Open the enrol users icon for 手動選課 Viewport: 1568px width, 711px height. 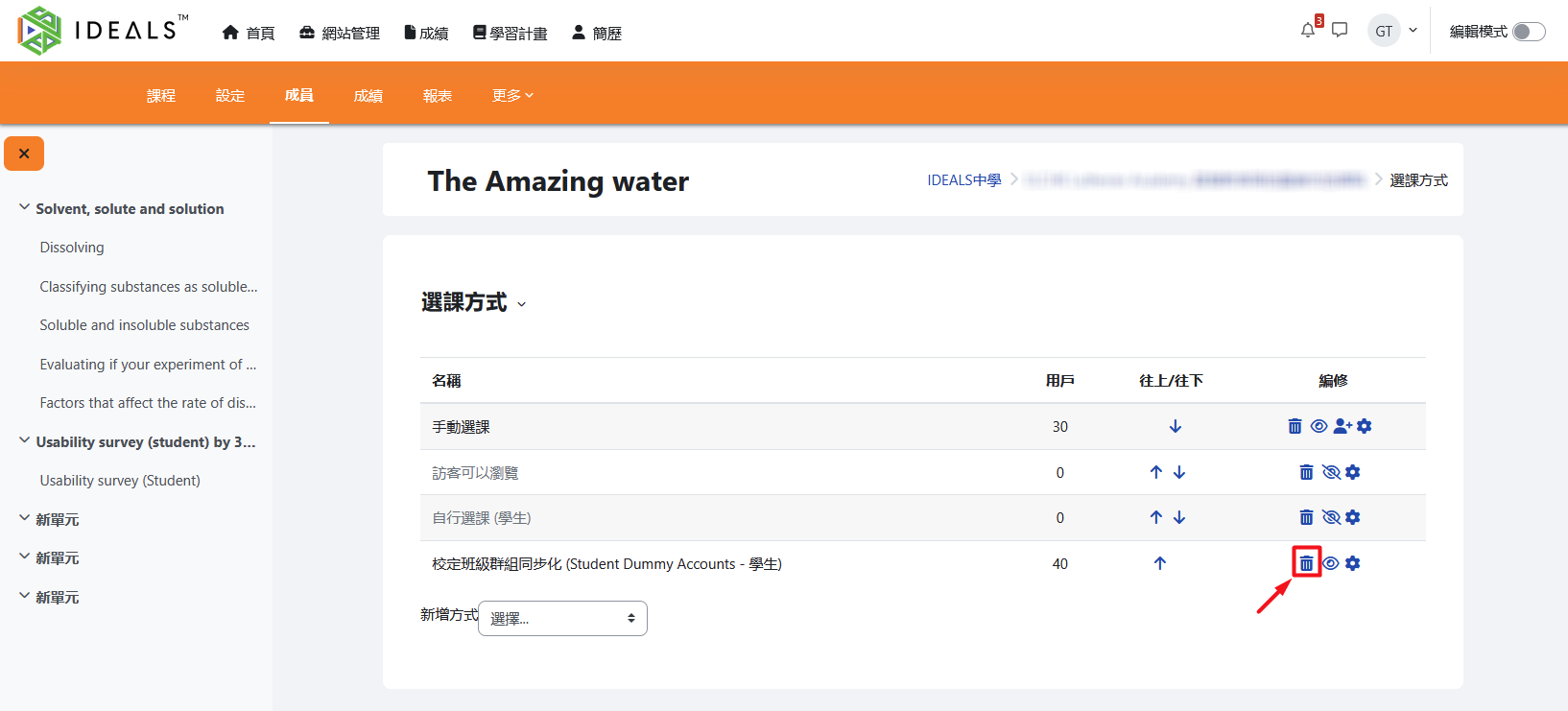pos(1342,426)
